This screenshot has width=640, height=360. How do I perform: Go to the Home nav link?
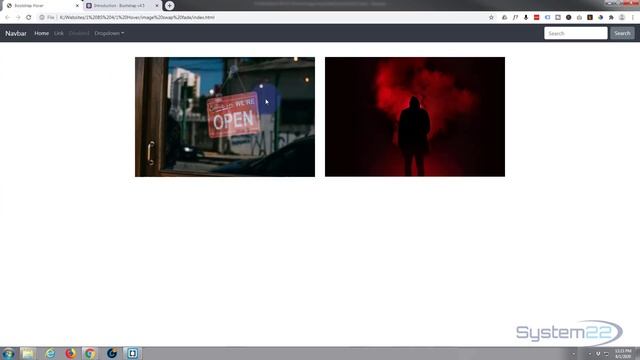point(42,33)
